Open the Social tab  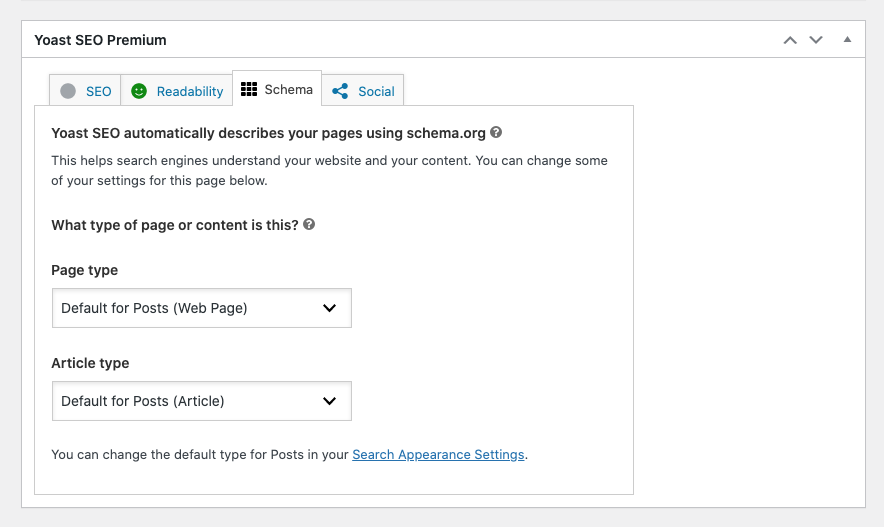pos(363,91)
